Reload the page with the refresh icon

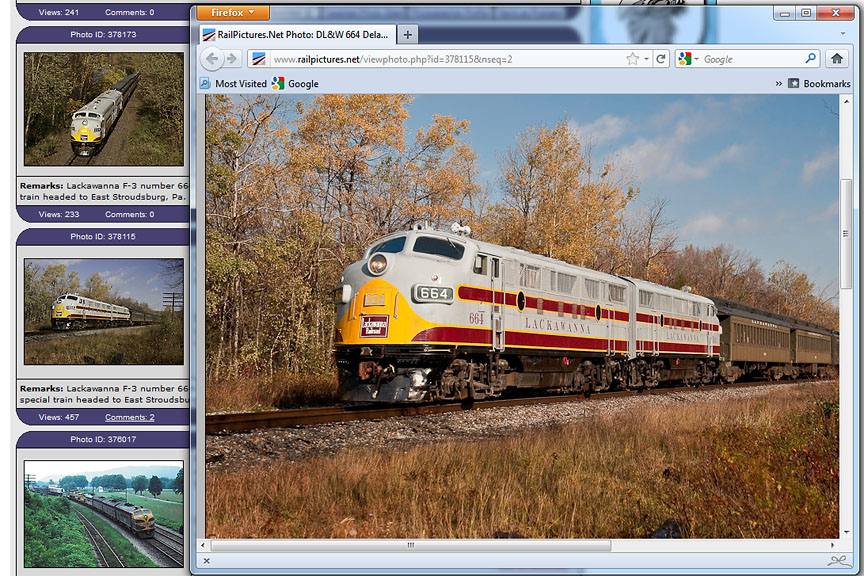[x=661, y=59]
